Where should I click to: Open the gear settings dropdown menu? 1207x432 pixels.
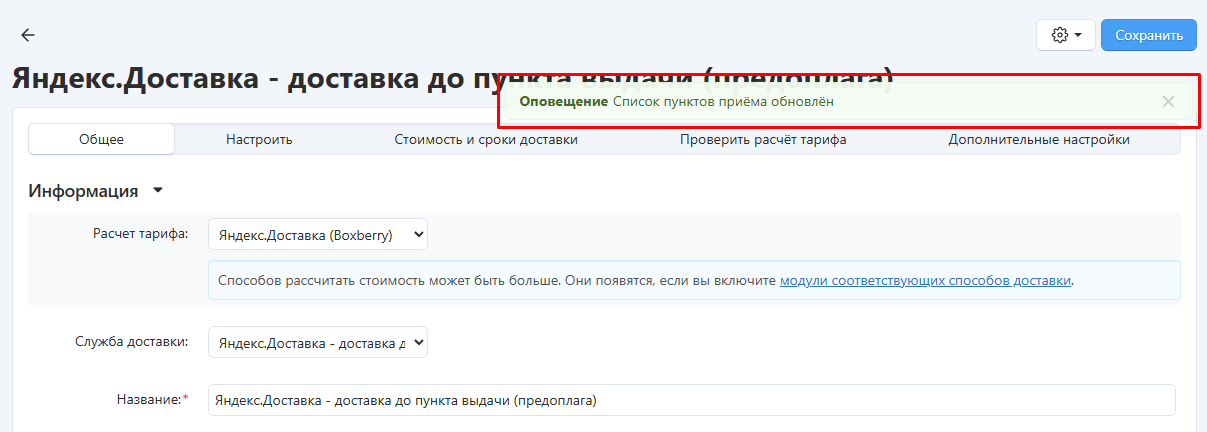click(x=1066, y=35)
